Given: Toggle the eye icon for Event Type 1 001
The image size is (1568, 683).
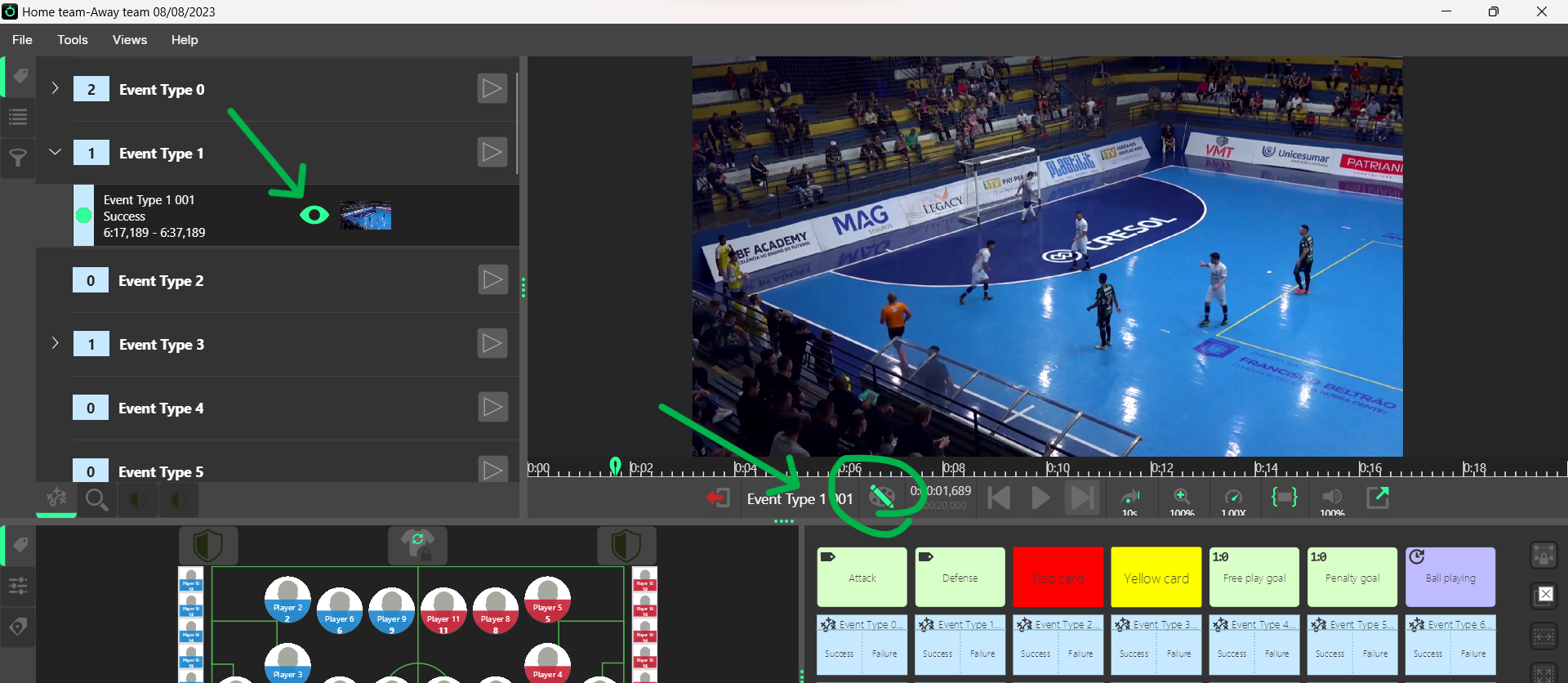Looking at the screenshot, I should click(x=314, y=215).
